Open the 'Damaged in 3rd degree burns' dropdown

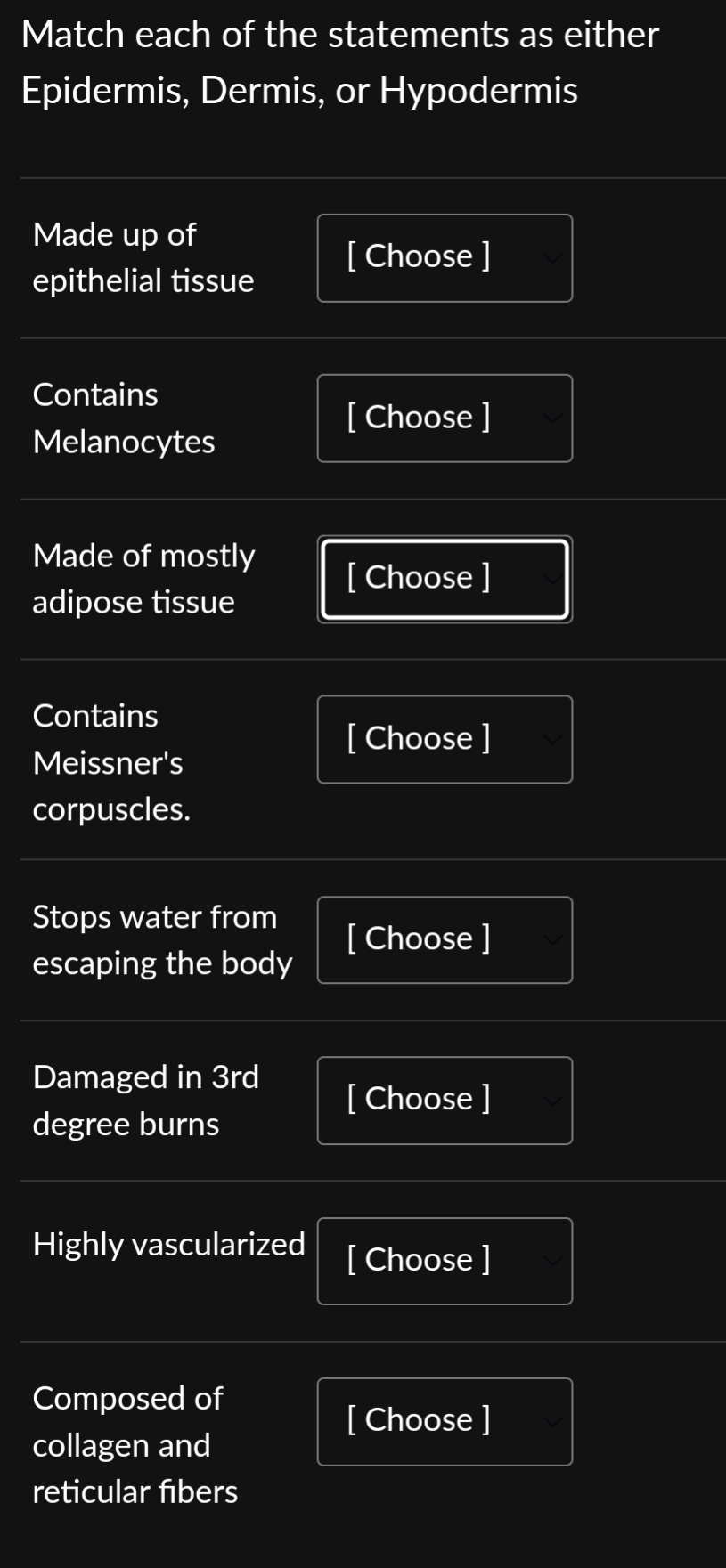click(x=444, y=1101)
